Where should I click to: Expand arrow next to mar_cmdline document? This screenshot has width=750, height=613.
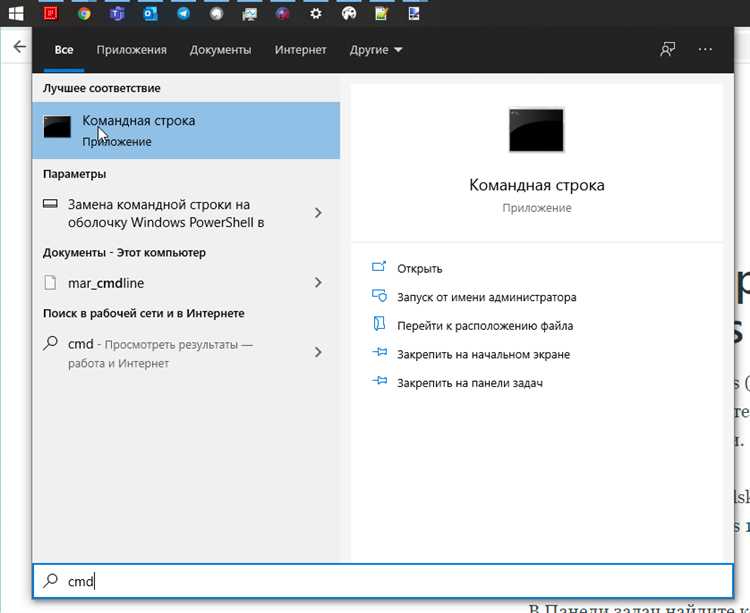pos(318,283)
